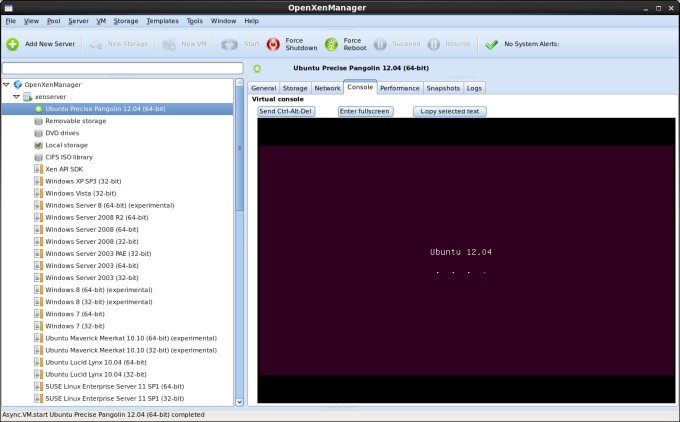Open the File menu
The width and height of the screenshot is (680, 422).
click(11, 21)
